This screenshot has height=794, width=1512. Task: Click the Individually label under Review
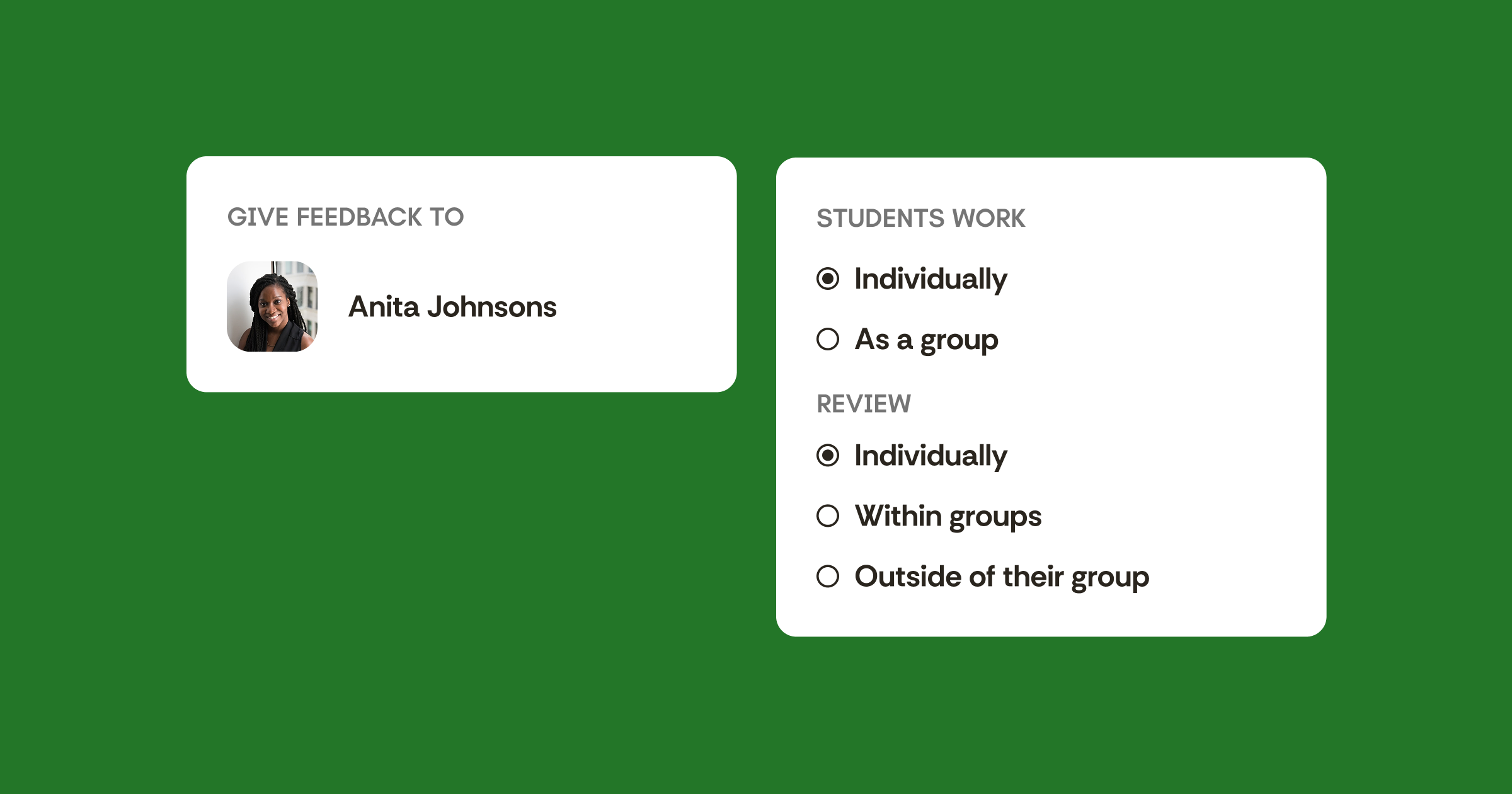[x=931, y=457]
